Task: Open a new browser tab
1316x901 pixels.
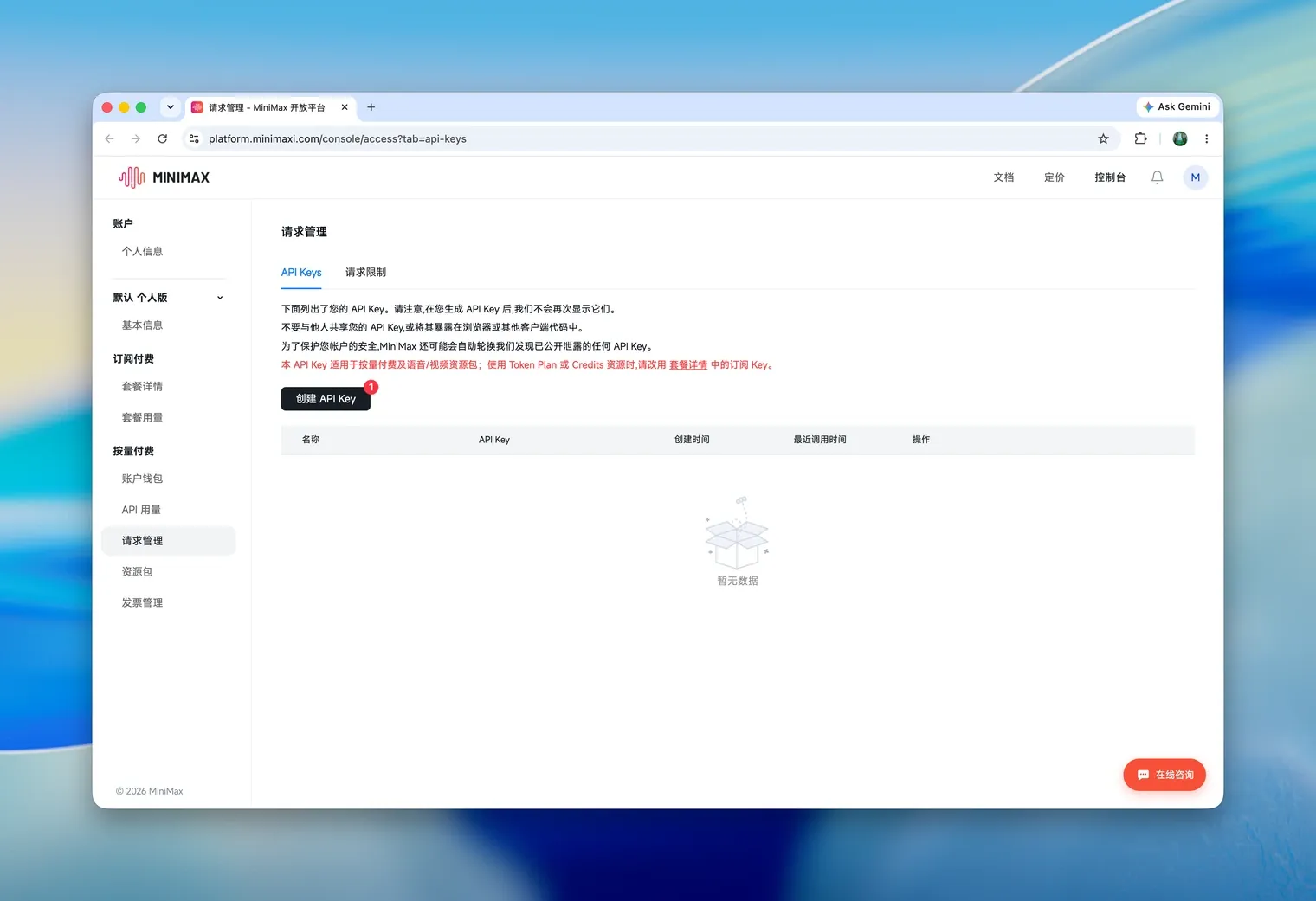Action: [371, 107]
